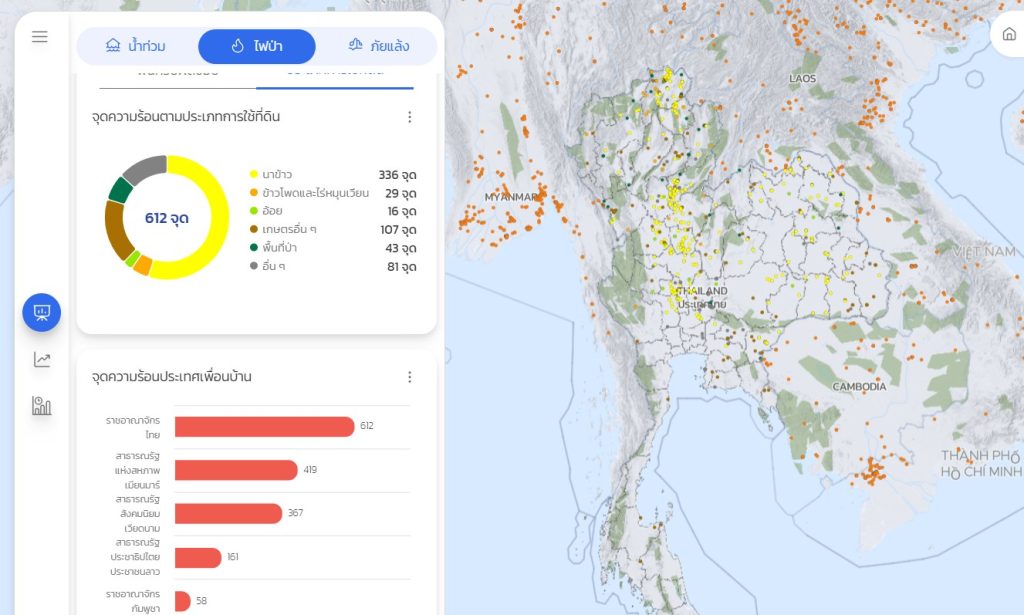Select the dashboard presentation icon in sidebar
This screenshot has width=1024, height=615.
tap(42, 312)
